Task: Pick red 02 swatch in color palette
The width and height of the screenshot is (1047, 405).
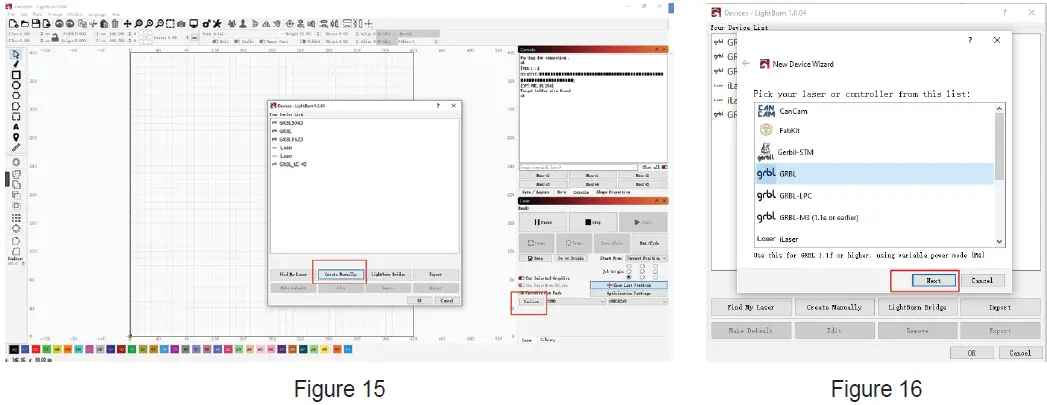Action: (x=35, y=349)
